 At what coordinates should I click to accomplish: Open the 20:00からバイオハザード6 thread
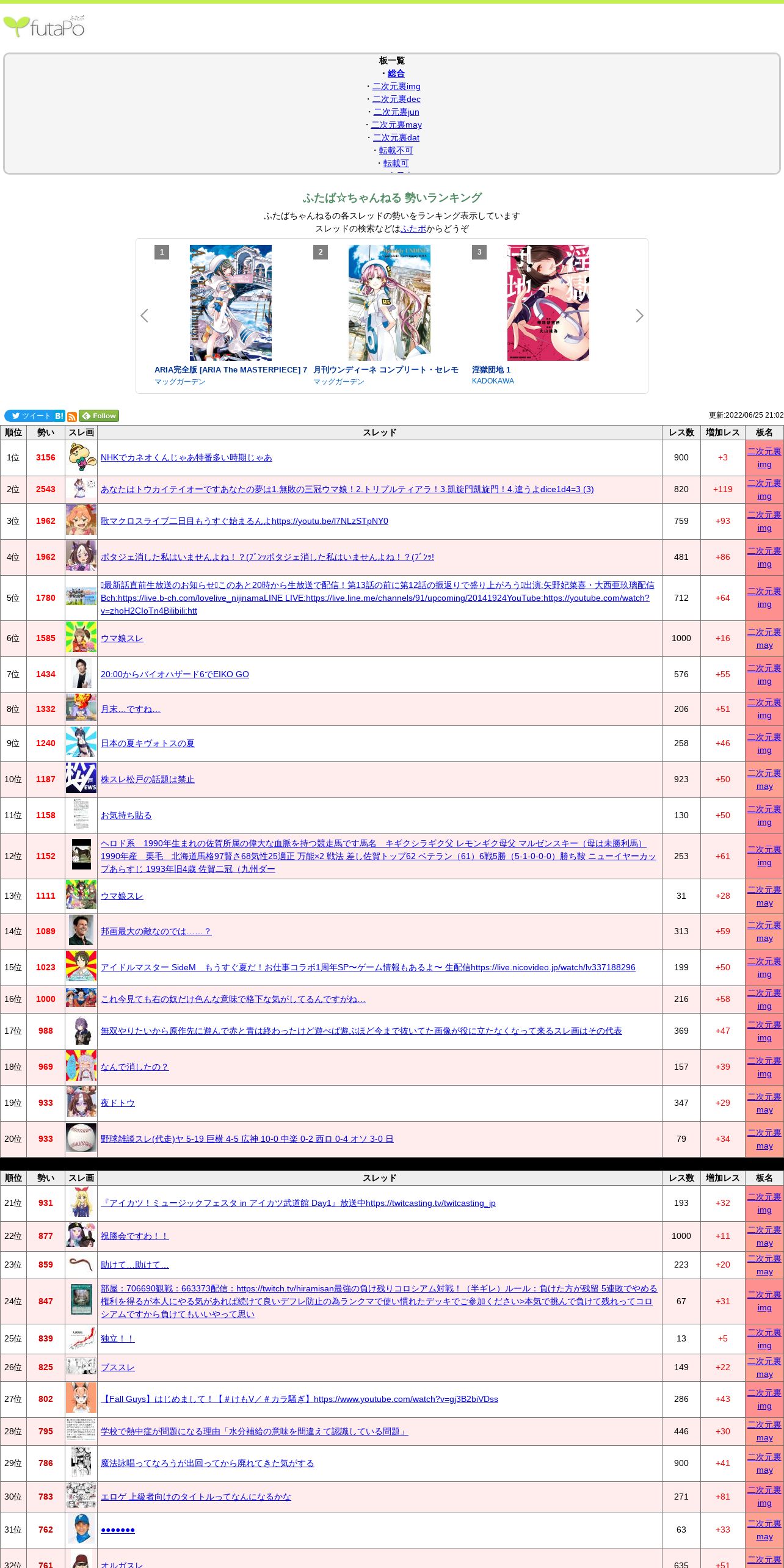pos(175,674)
